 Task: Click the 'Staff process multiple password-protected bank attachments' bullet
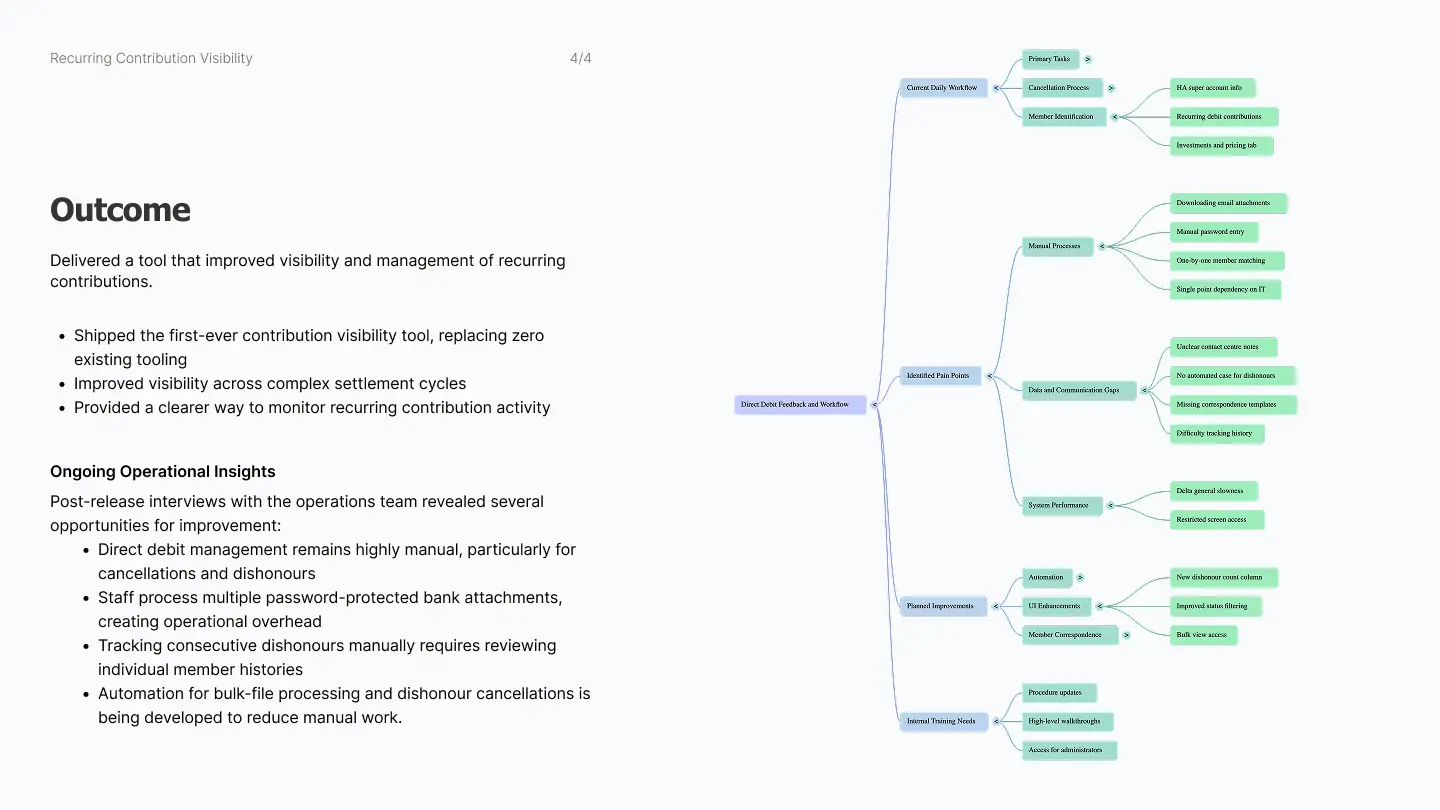coord(330,610)
